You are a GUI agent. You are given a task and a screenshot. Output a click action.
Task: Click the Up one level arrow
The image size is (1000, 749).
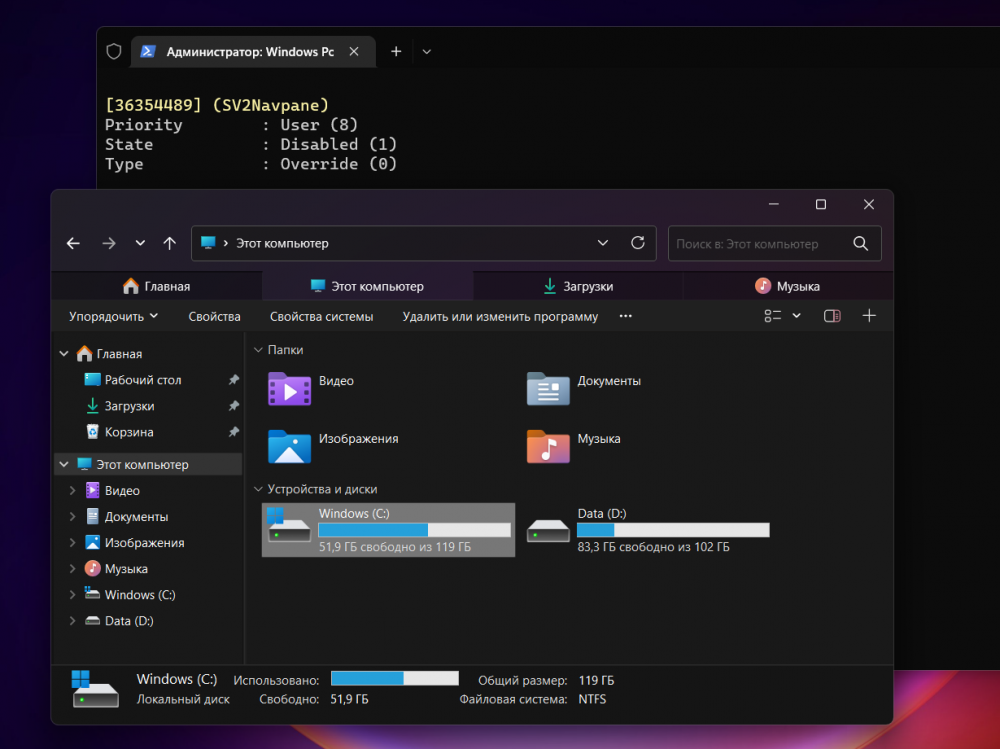click(x=170, y=243)
